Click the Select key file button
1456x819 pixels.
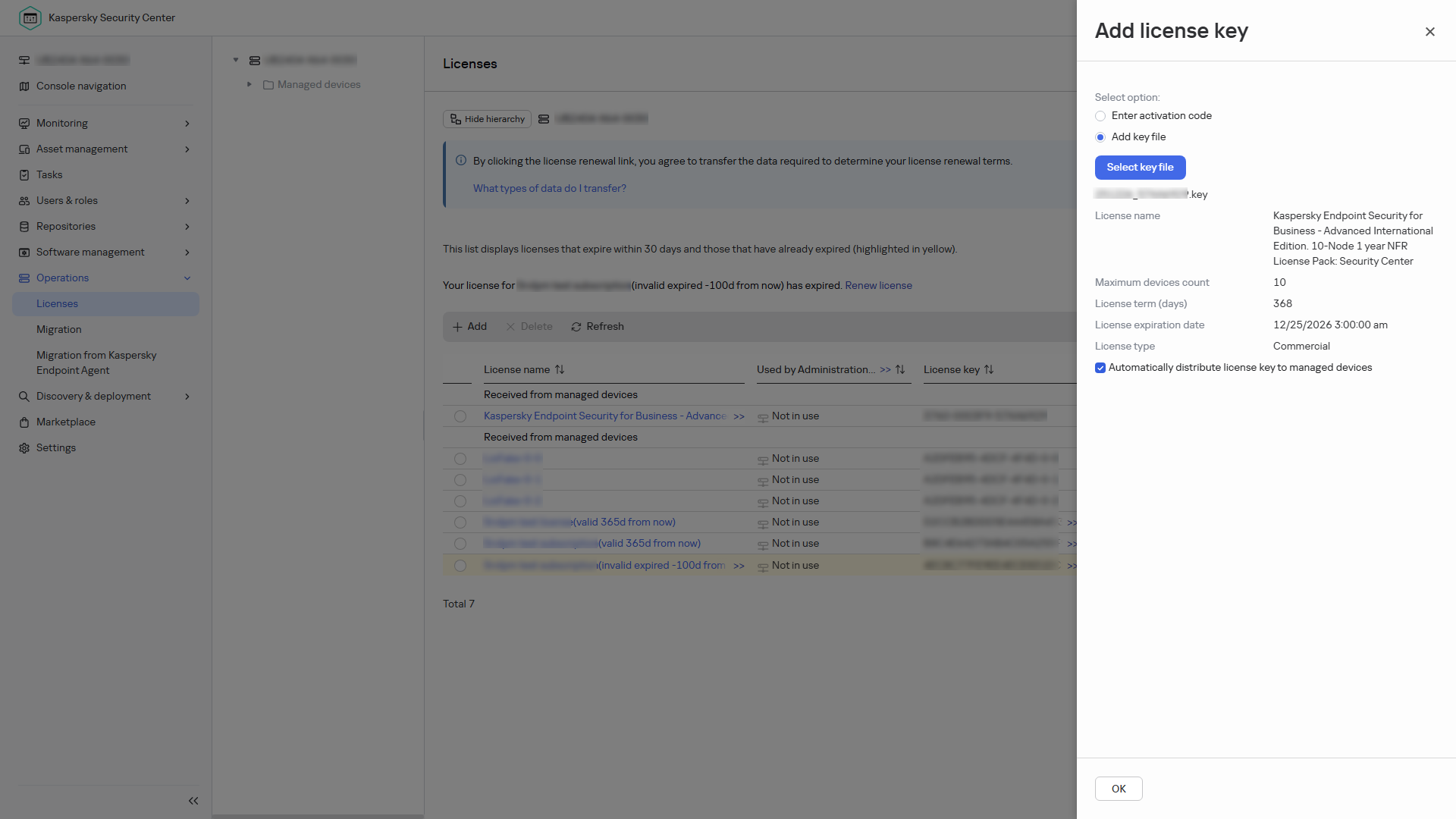click(x=1140, y=168)
